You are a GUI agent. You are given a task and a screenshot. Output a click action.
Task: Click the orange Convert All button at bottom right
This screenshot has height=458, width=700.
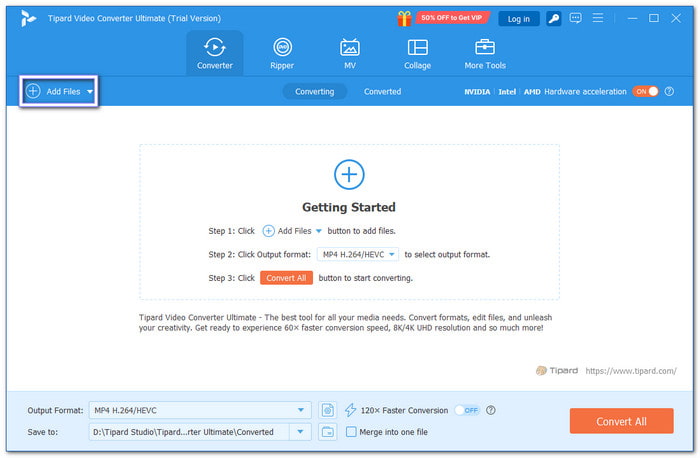coord(621,421)
